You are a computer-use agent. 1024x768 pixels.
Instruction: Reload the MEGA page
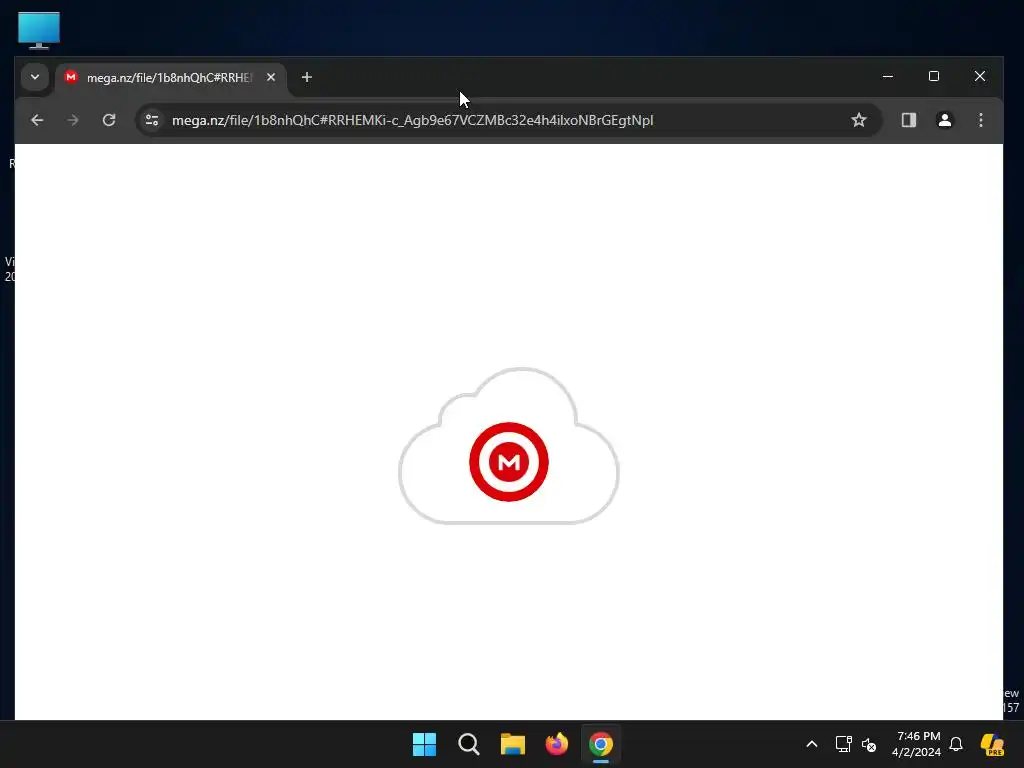pyautogui.click(x=109, y=120)
